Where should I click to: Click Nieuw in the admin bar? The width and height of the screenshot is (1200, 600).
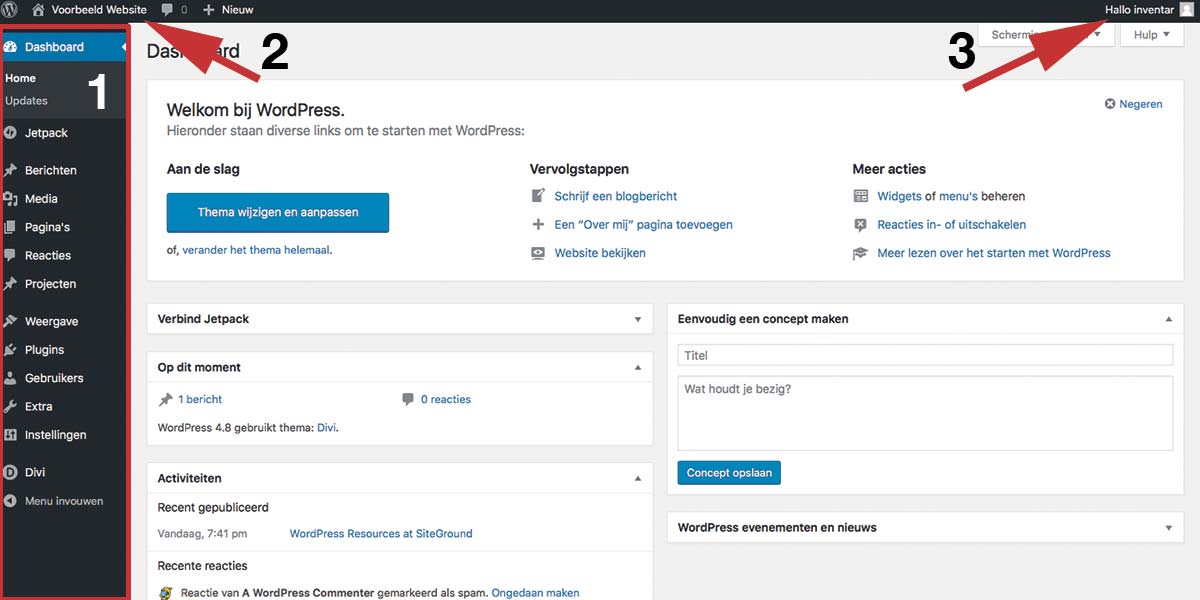pyautogui.click(x=237, y=9)
